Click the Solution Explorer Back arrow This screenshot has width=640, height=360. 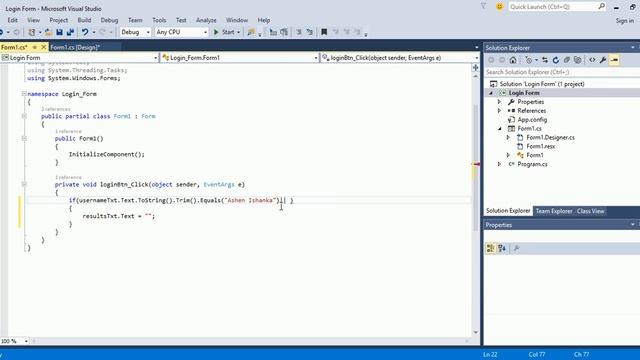(491, 60)
